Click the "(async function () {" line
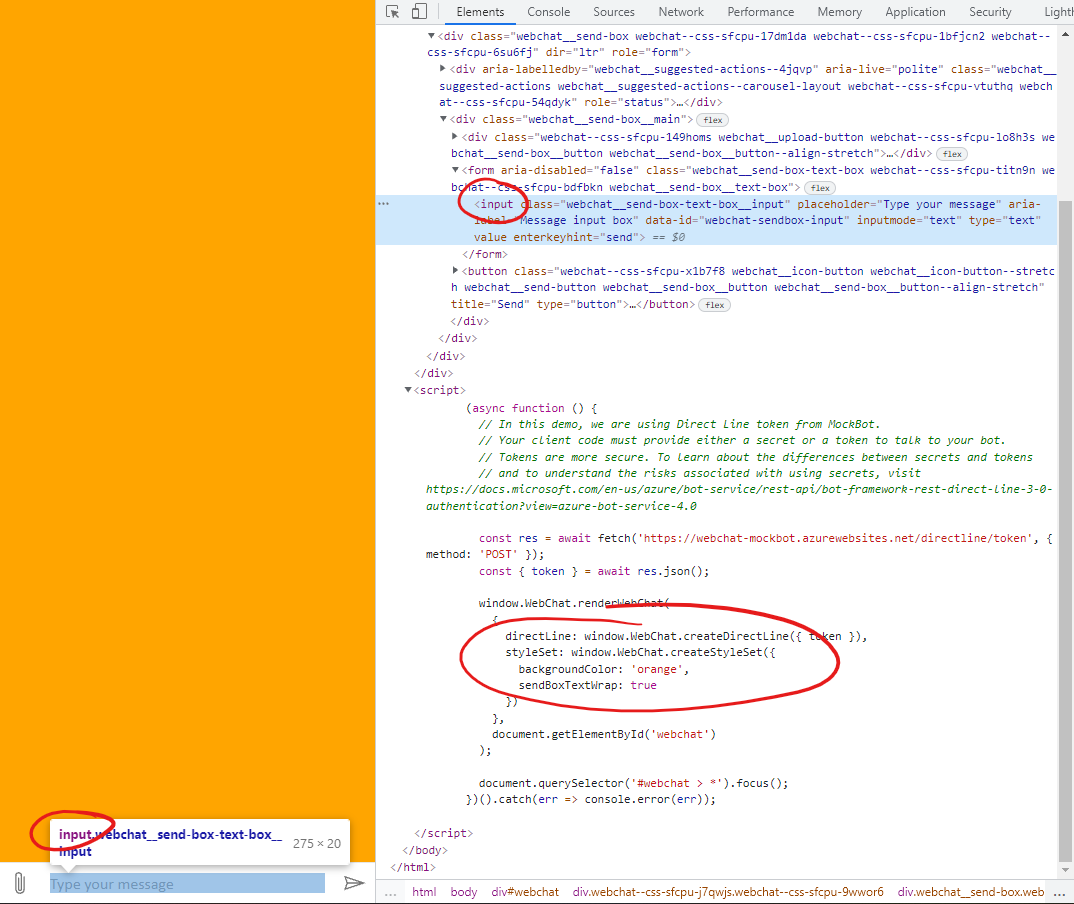The image size is (1074, 904). tap(532, 407)
